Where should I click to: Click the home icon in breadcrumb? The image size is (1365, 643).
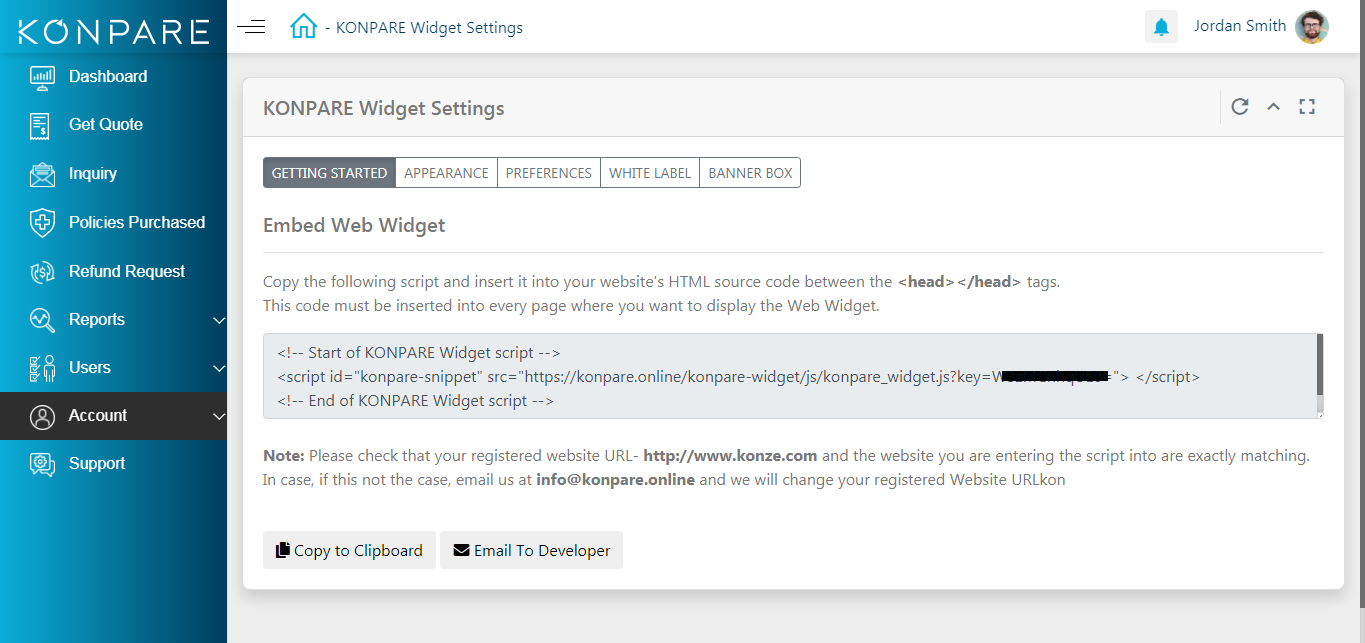[303, 26]
